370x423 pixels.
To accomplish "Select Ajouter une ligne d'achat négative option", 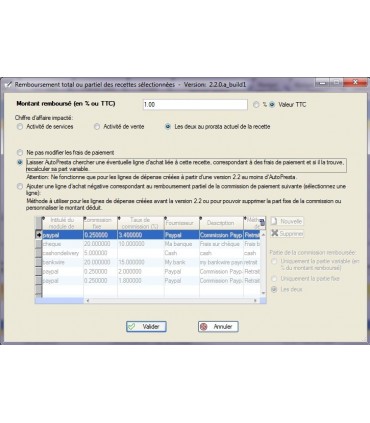I will [20, 186].
